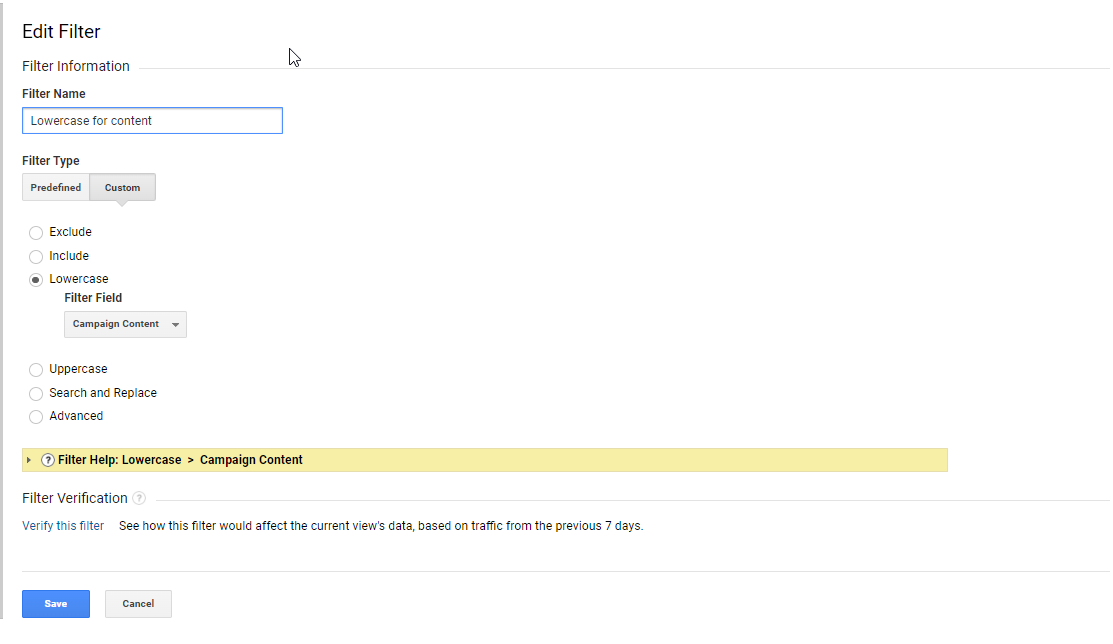The height and width of the screenshot is (644, 1113).
Task: Confirm the Lowercase radio button is selected
Action: pos(36,279)
